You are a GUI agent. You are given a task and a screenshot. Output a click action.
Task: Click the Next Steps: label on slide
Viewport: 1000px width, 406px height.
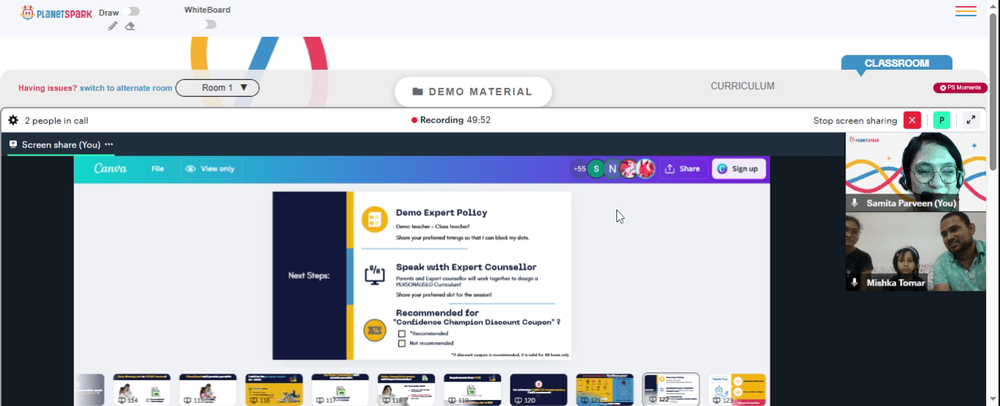tap(309, 276)
